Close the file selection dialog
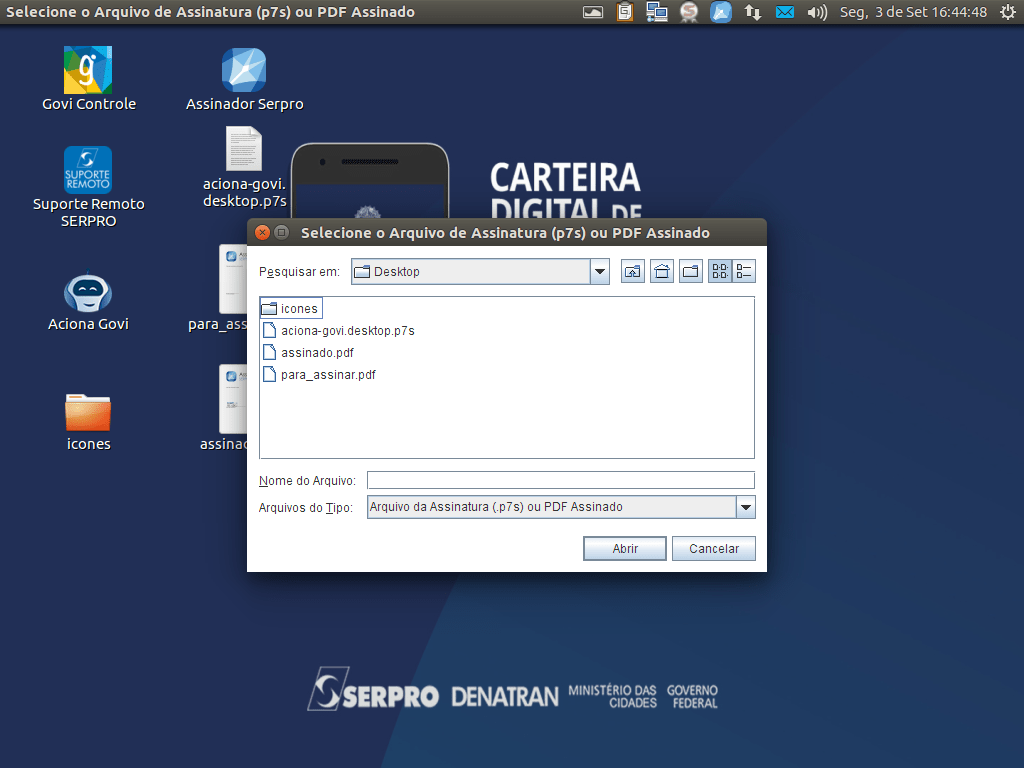Viewport: 1024px width, 768px height. [x=263, y=232]
